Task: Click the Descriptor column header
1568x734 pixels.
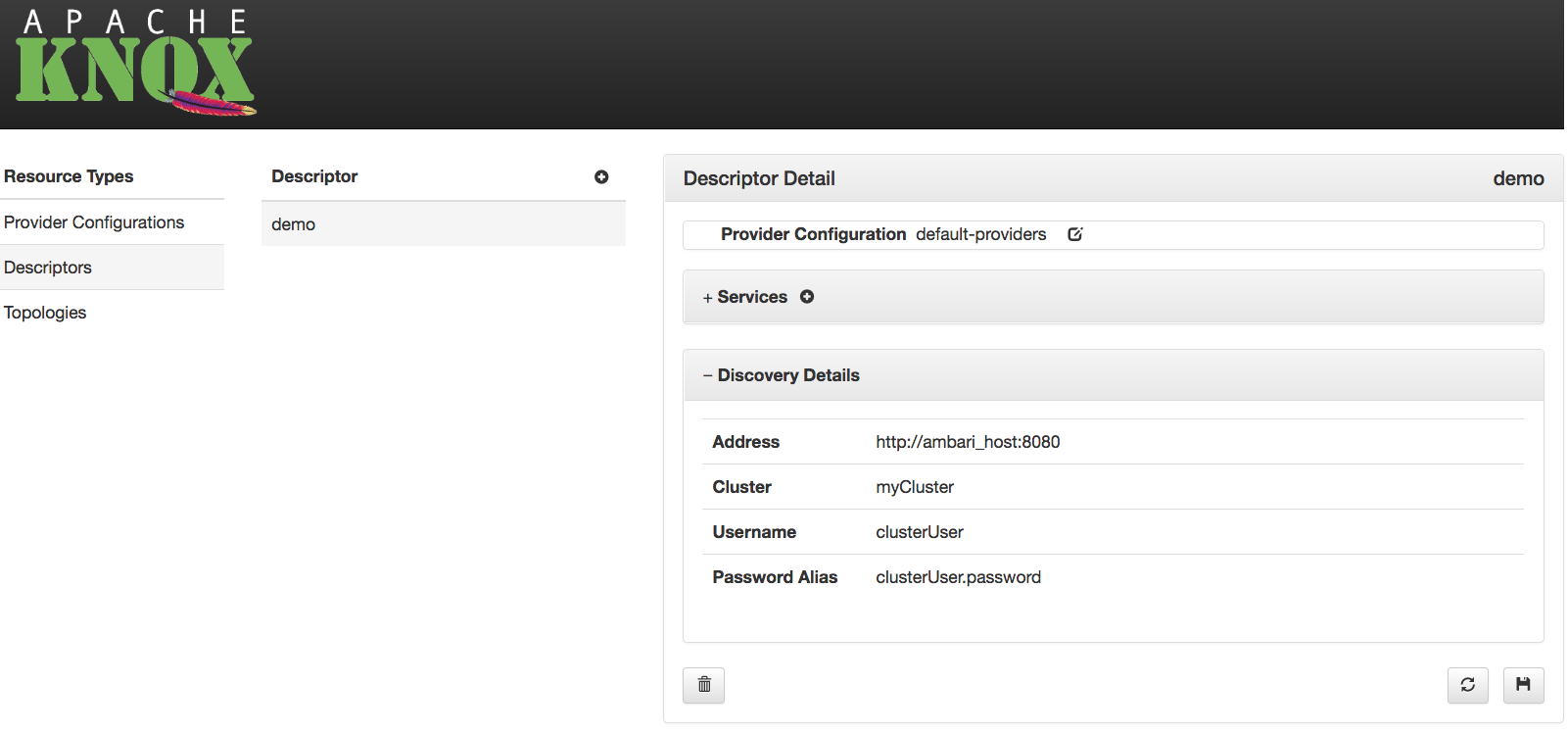Action: (314, 176)
